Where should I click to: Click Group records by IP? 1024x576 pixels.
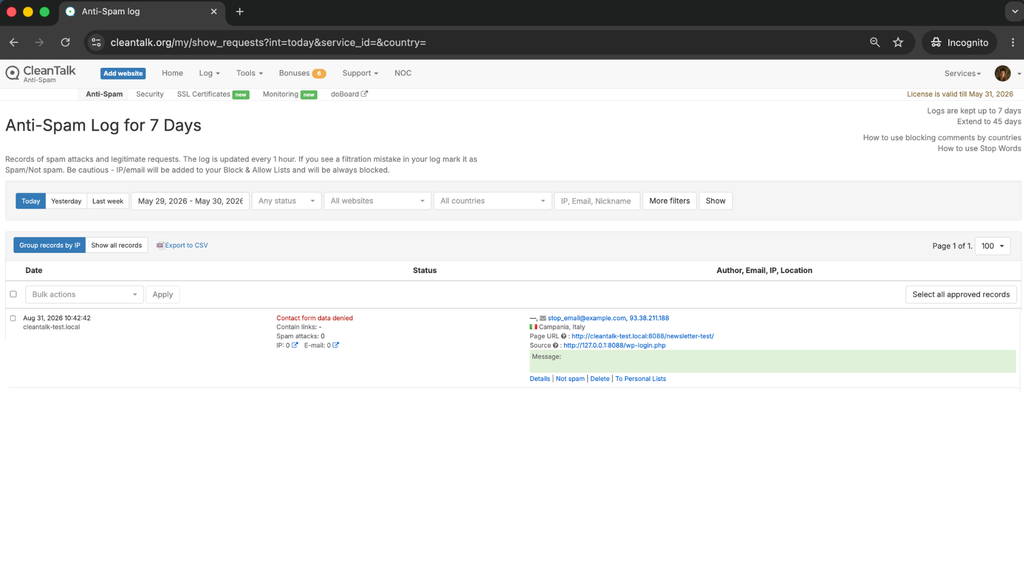tap(50, 246)
